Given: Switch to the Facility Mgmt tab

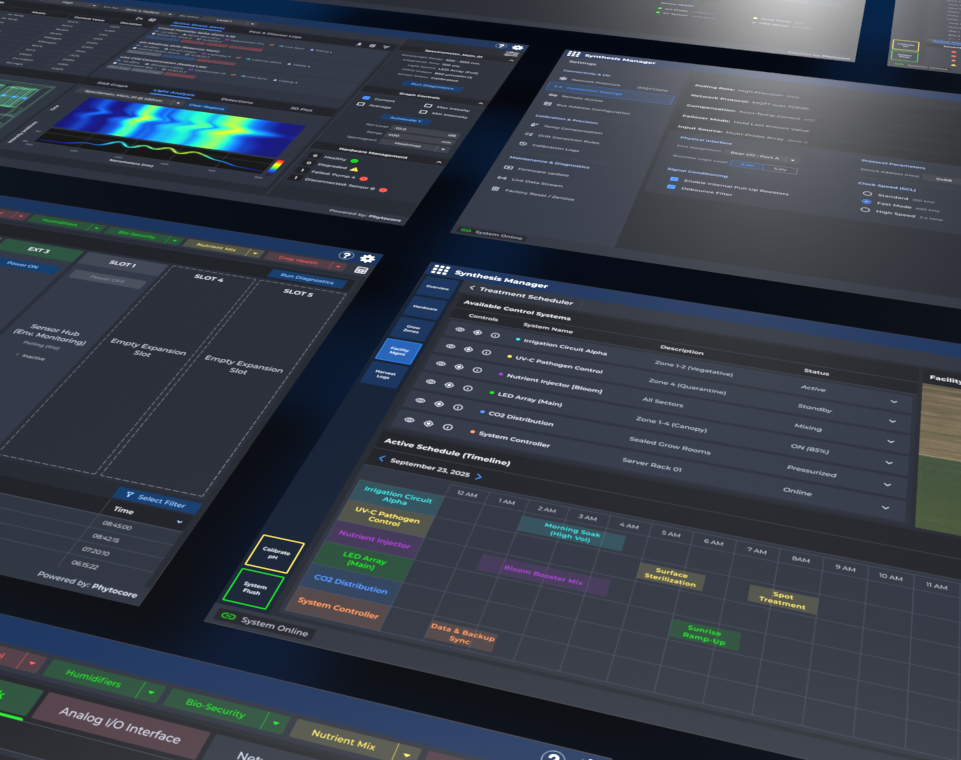Looking at the screenshot, I should coord(400,352).
